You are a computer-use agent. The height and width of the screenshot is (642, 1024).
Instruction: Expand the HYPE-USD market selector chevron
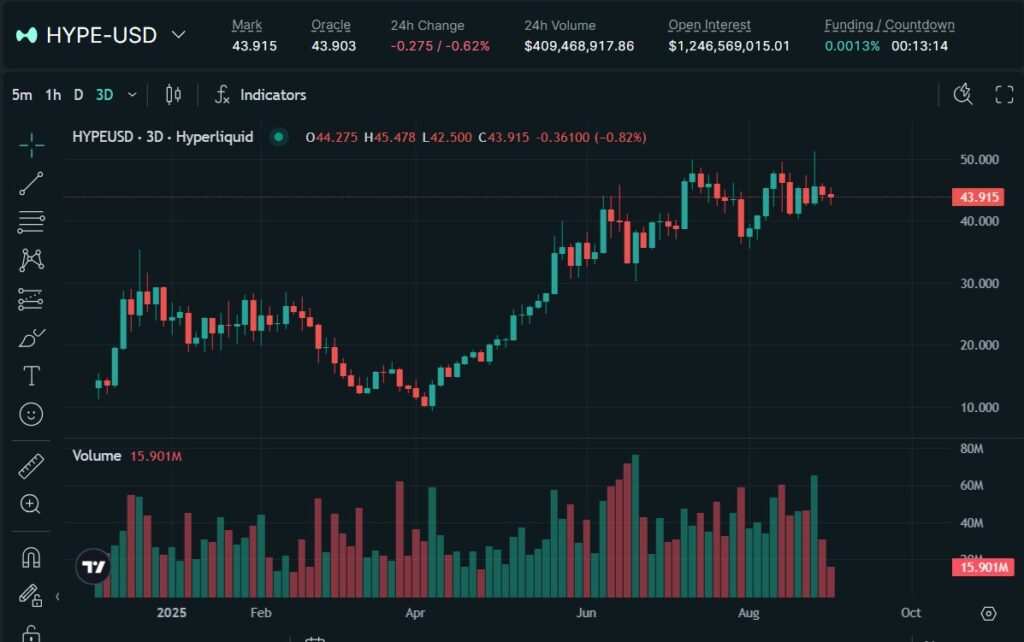[x=178, y=35]
